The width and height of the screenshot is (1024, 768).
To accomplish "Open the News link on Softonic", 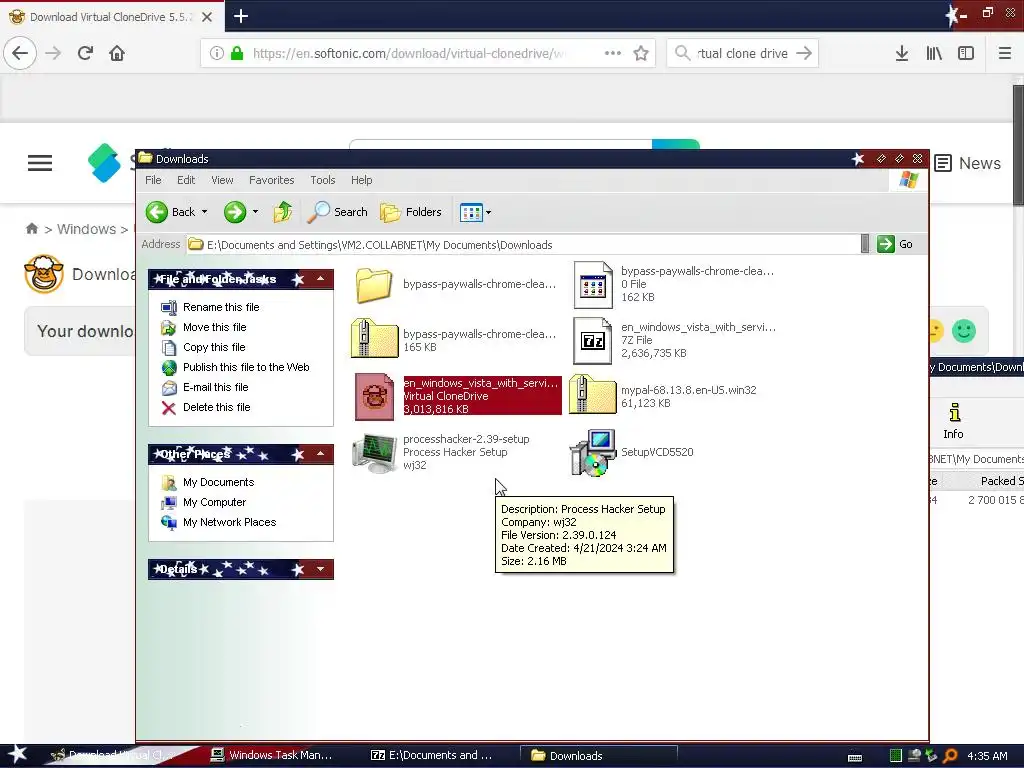I will 968,163.
